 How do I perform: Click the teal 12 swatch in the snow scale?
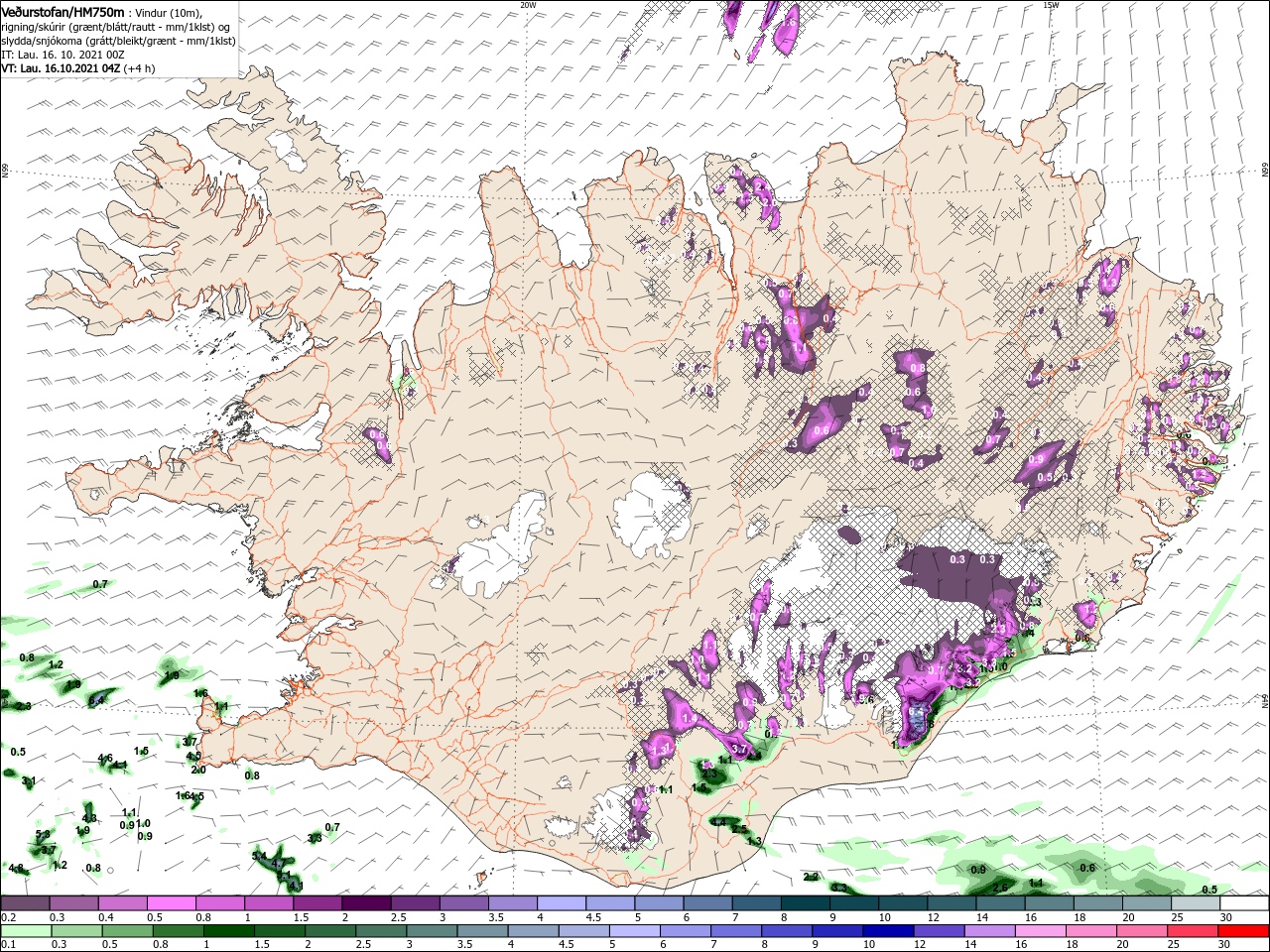tap(952, 903)
